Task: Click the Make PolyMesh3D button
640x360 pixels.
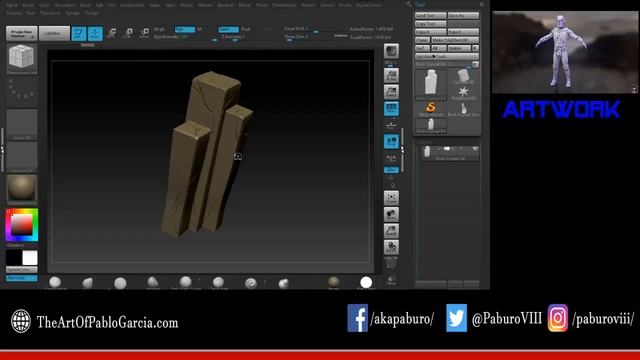Action: [455, 40]
